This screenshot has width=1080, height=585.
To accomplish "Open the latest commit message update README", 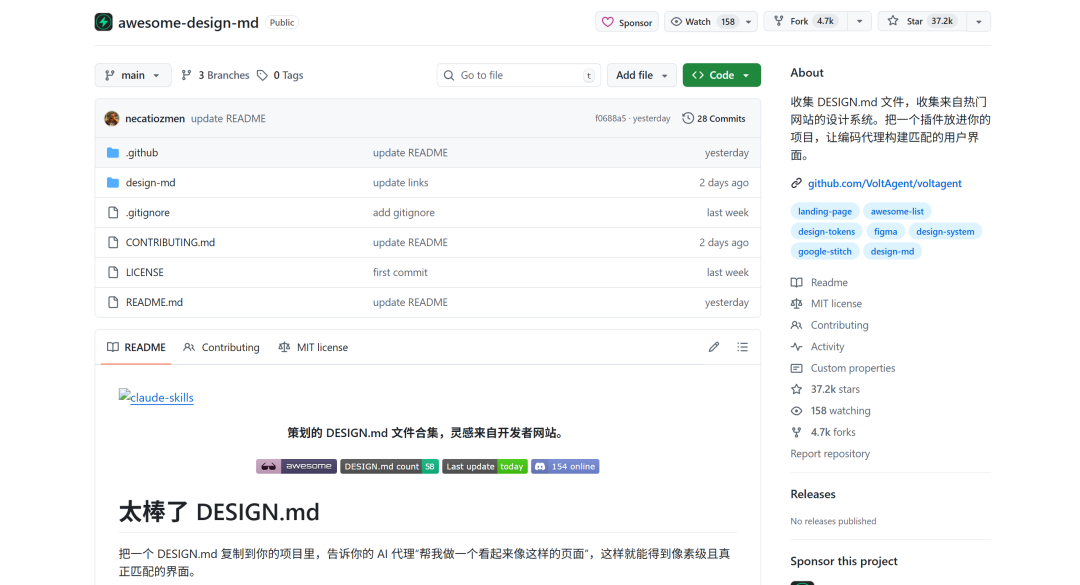I will tap(228, 119).
